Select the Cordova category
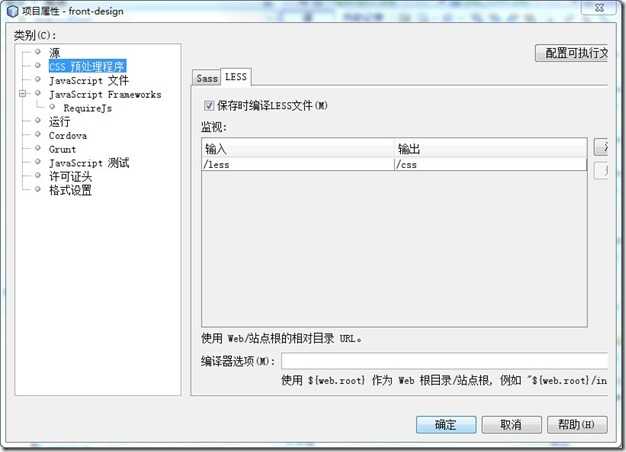The width and height of the screenshot is (626, 452). pyautogui.click(x=67, y=136)
